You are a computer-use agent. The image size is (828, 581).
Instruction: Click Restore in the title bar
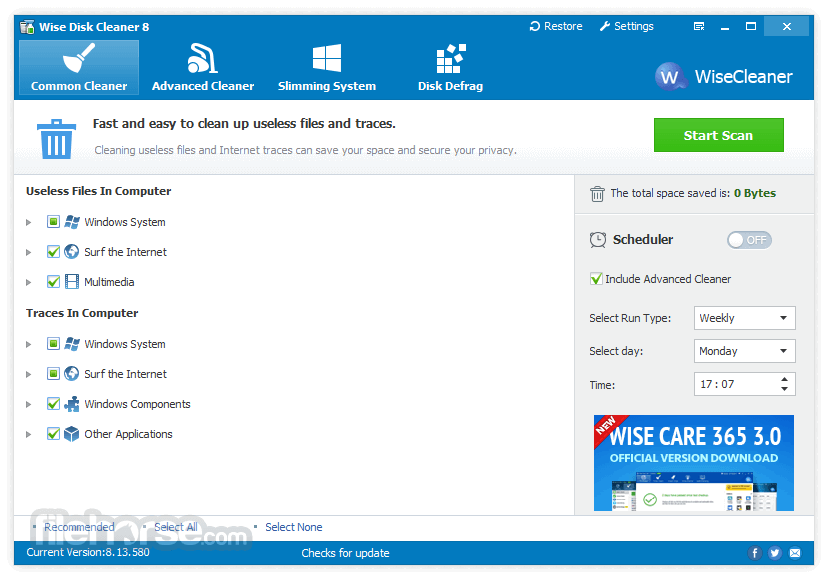[556, 26]
